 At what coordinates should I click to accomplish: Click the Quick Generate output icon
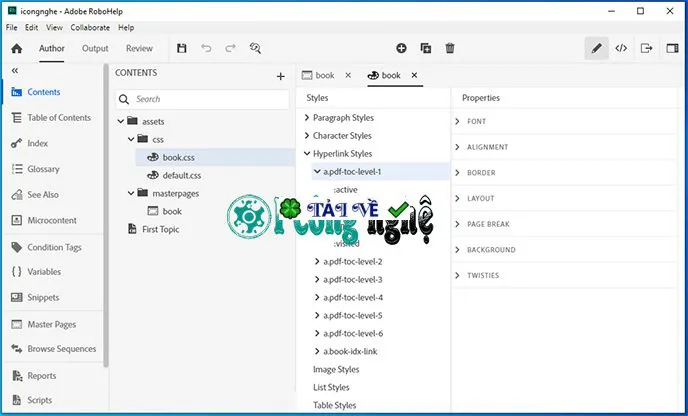[x=646, y=48]
